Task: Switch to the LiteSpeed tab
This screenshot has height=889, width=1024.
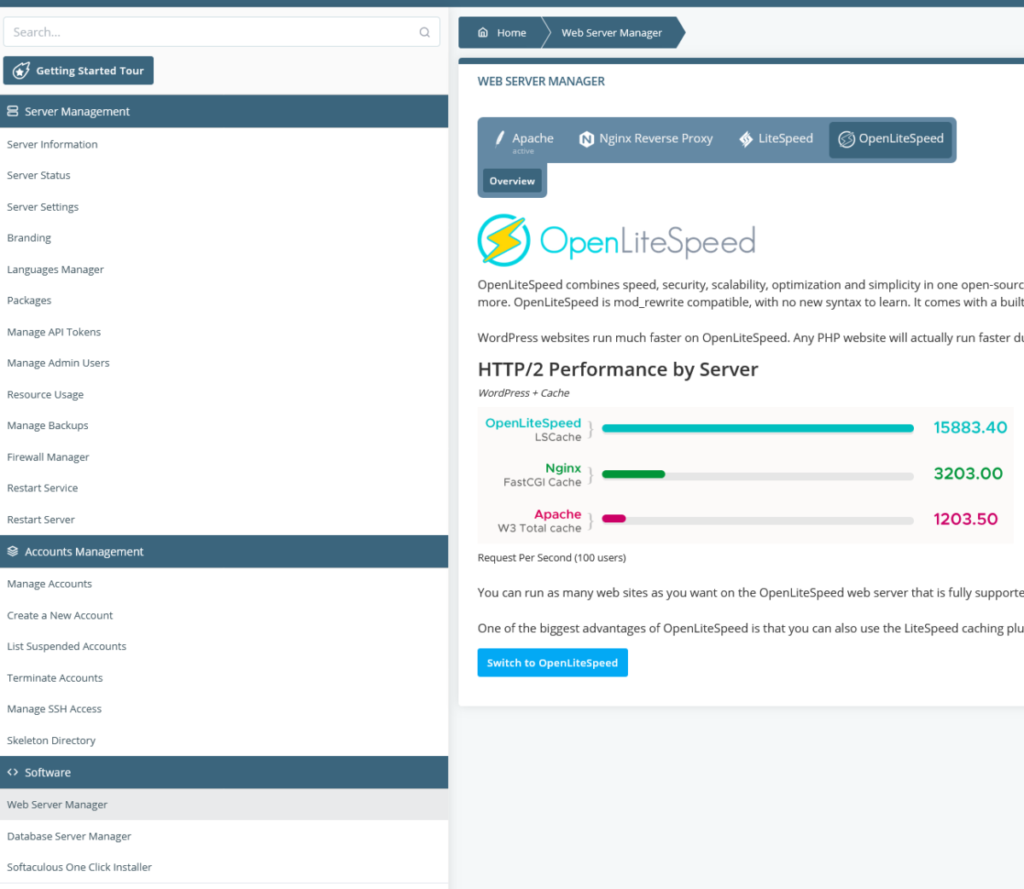Action: click(776, 138)
